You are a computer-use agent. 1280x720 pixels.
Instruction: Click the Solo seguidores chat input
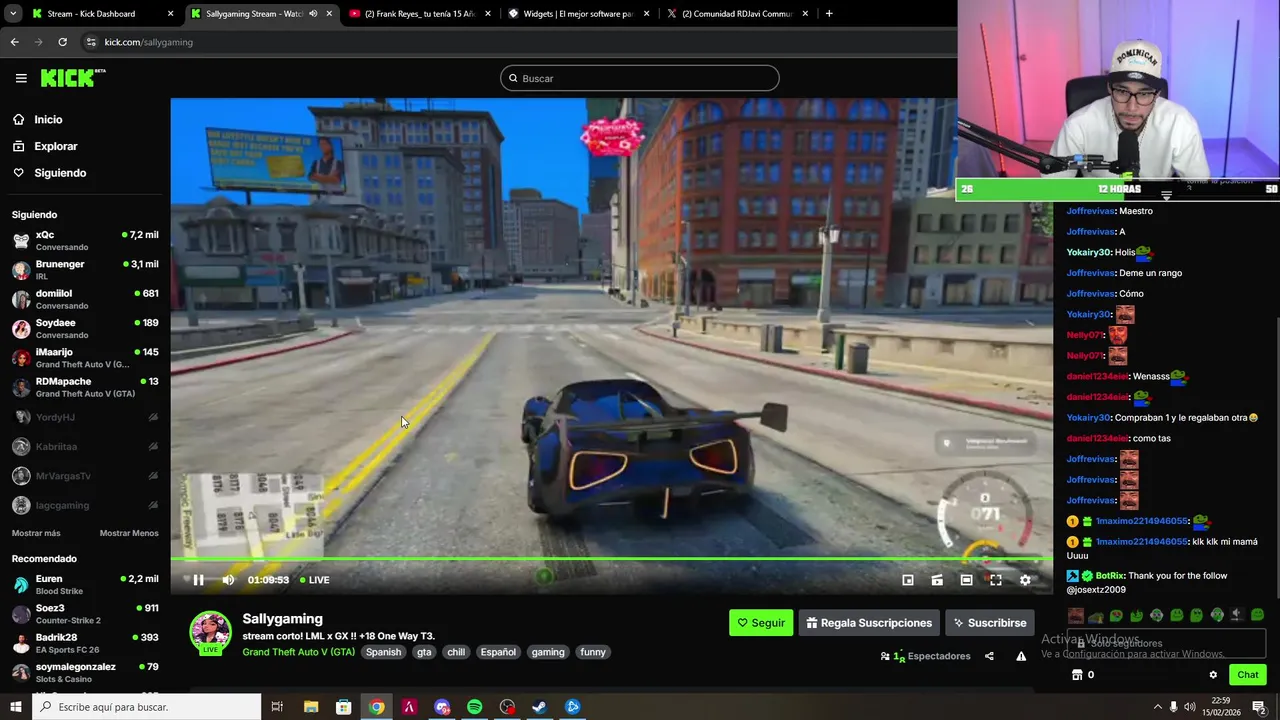1166,643
